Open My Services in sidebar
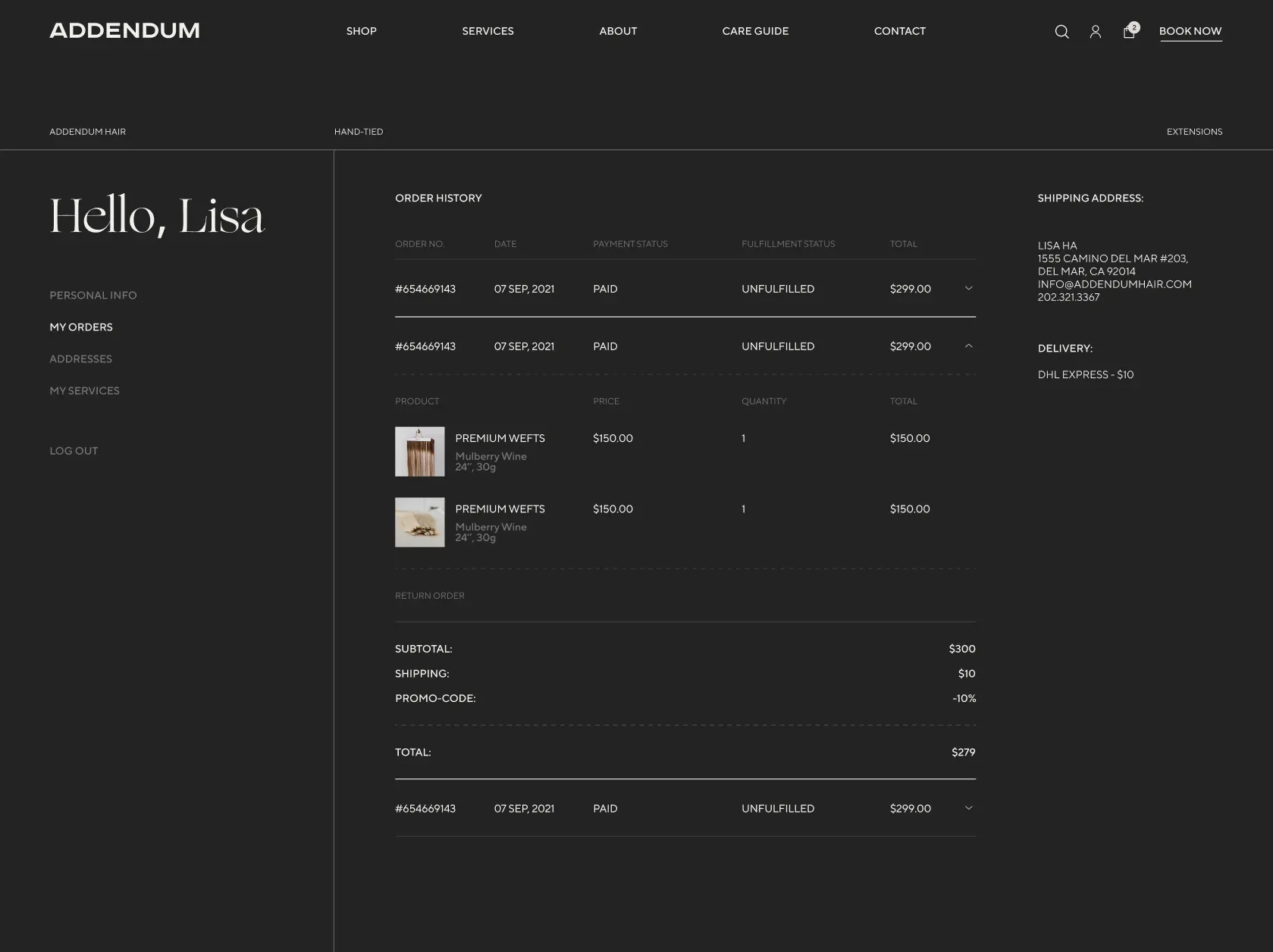 (x=84, y=391)
